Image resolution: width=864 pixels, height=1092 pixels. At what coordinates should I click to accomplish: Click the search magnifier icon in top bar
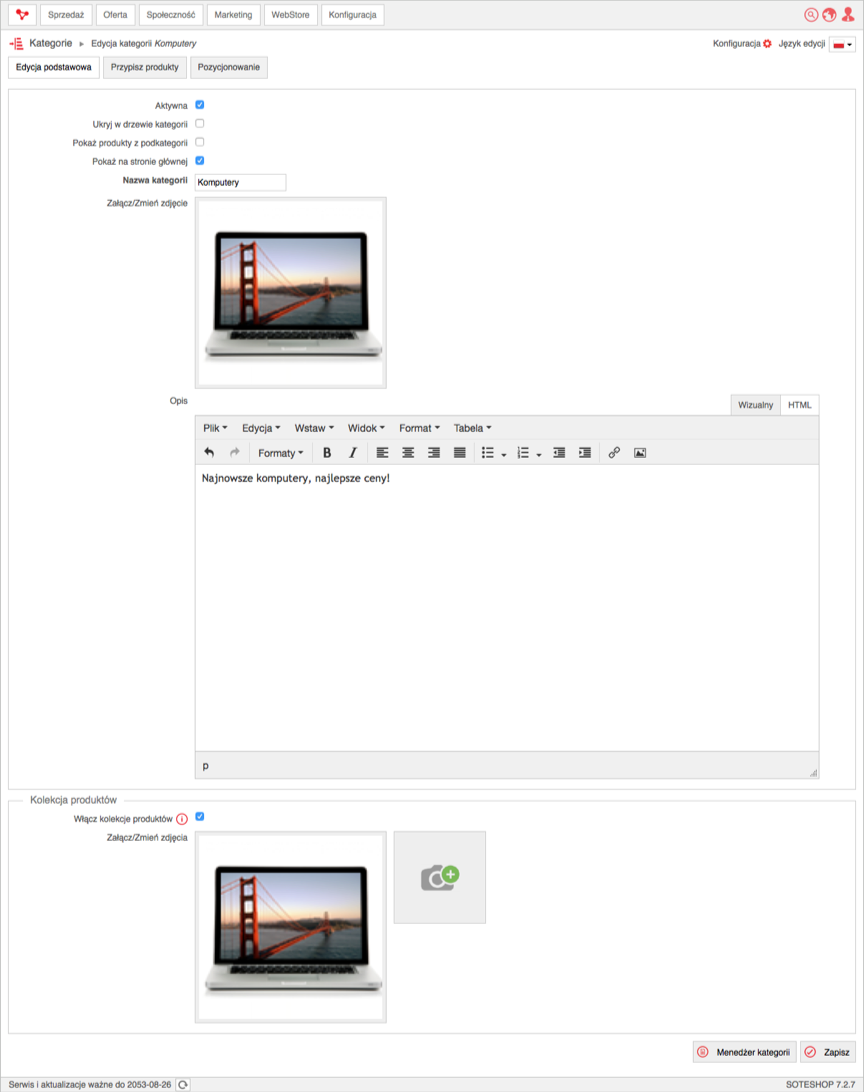pyautogui.click(x=810, y=15)
